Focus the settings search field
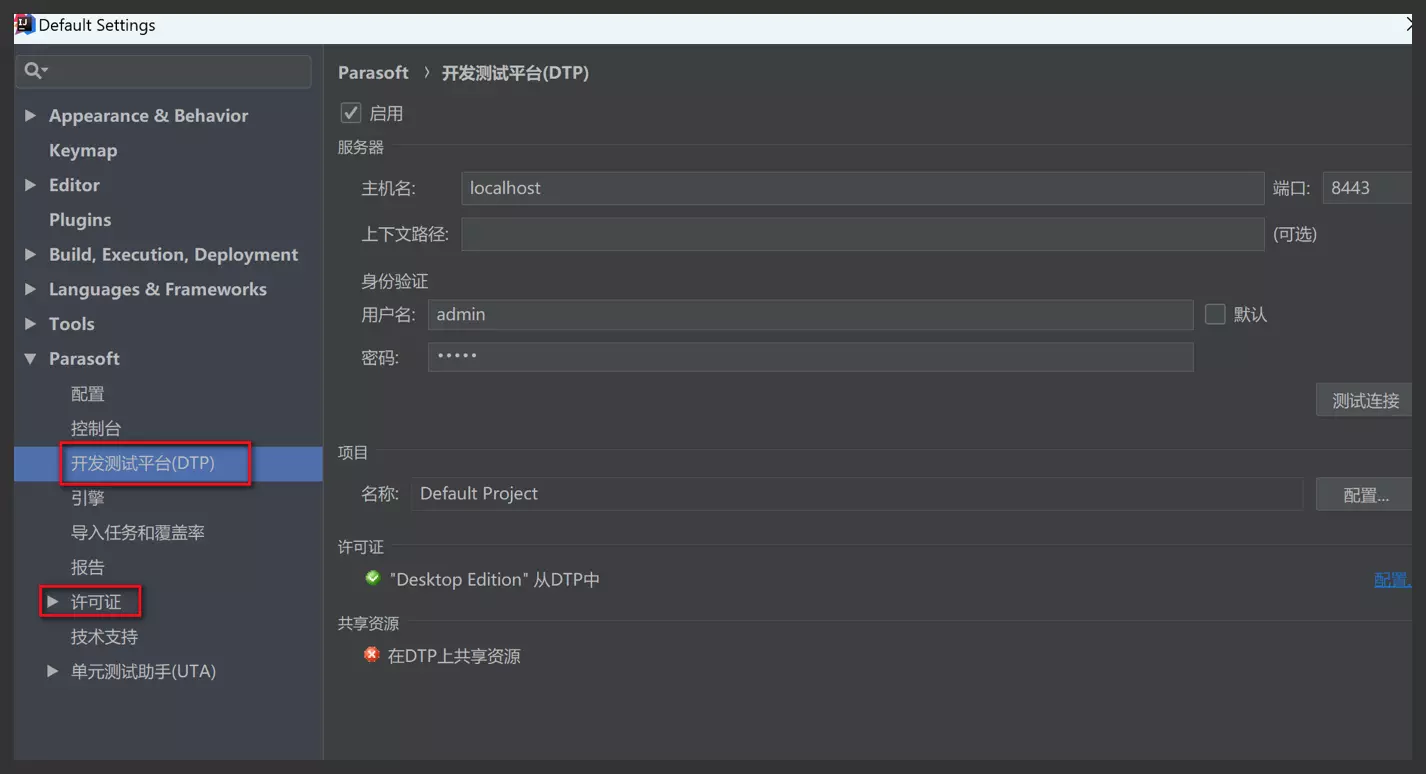 [163, 71]
